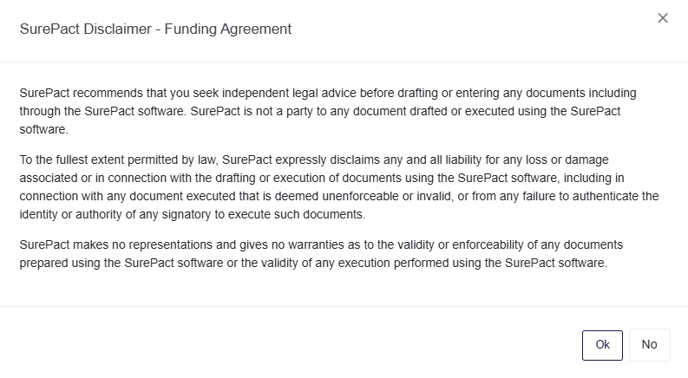Click the words 'Funding Agreement' in the header
This screenshot has height=378, width=688.
click(228, 29)
